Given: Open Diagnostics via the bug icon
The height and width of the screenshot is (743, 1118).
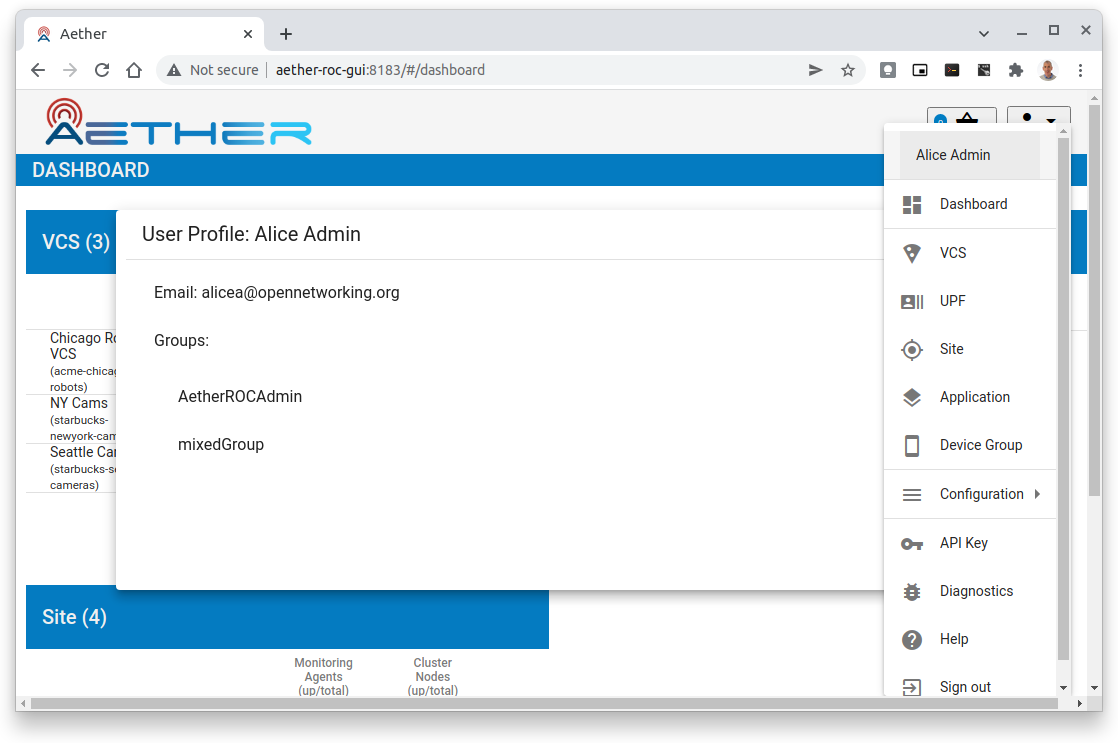Looking at the screenshot, I should [x=912, y=591].
